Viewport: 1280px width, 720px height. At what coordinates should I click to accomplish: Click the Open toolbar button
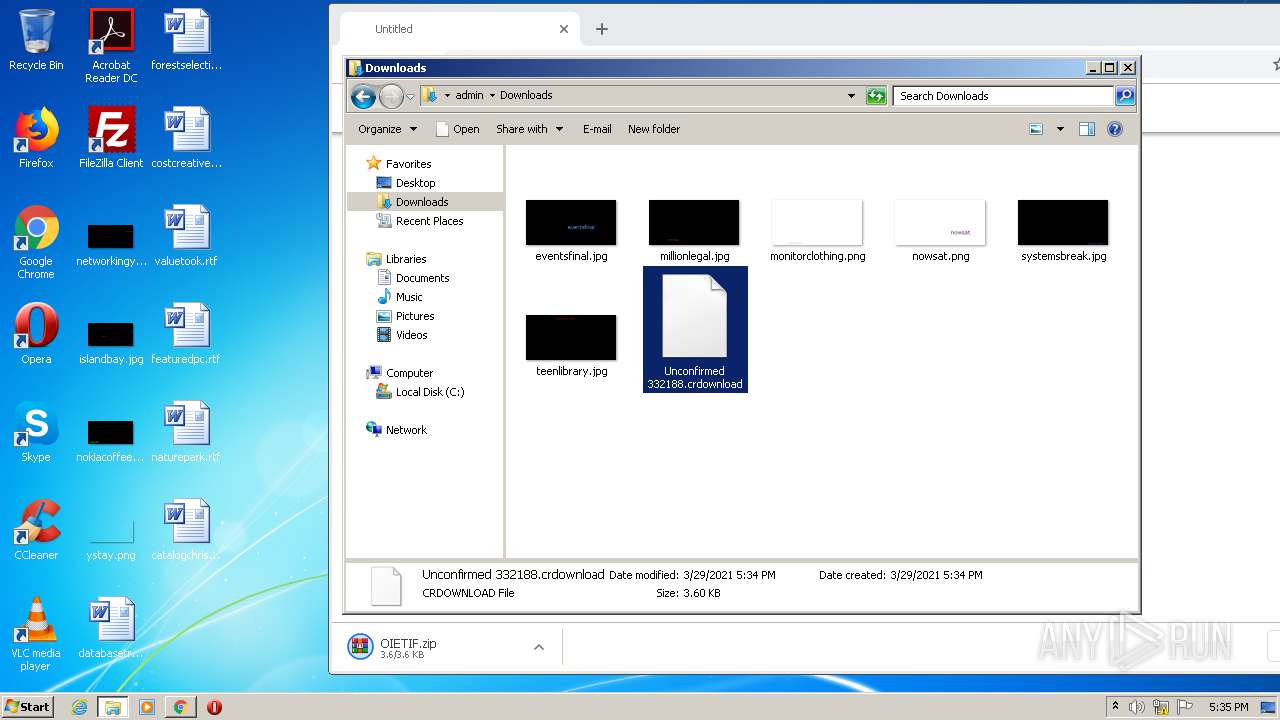458,129
